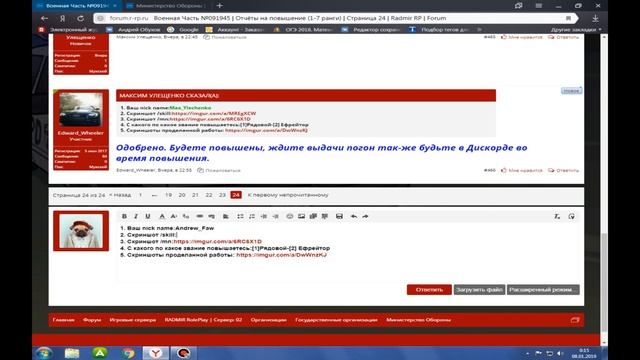The height and width of the screenshot is (360, 640).
Task: Switch to the 'Министерство Обороны' browser tab
Action: 167,6
